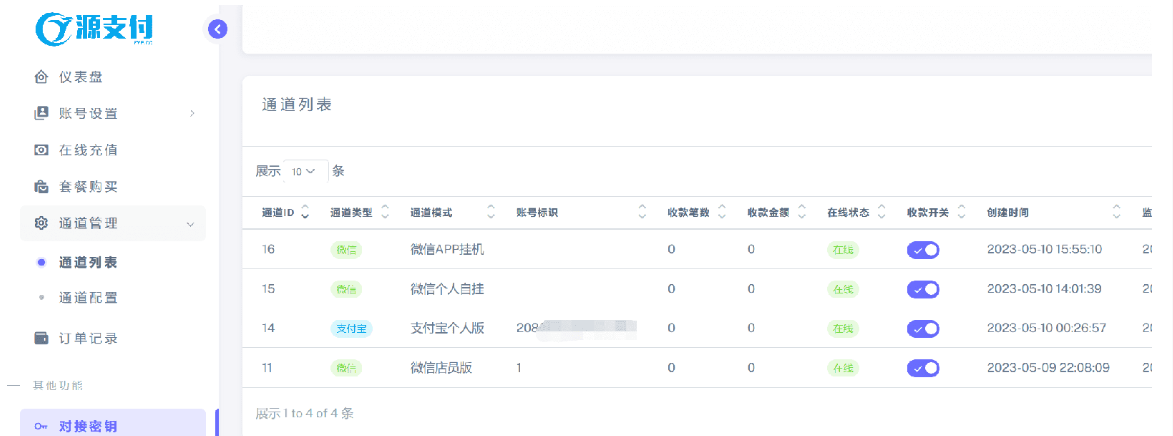Screen dimensions: 1173x436
Task: Click the 展示 1 to 4 of 4 条 summary
Action: click(x=304, y=413)
